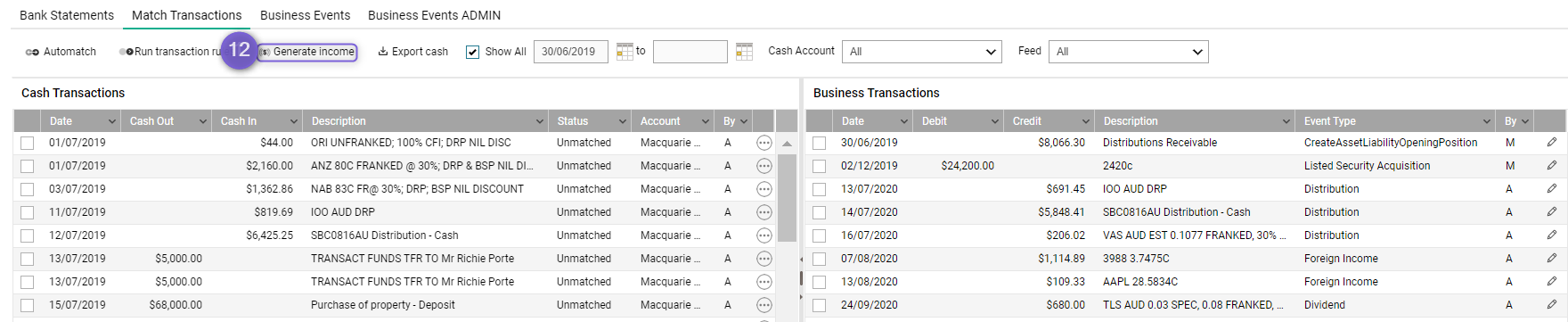Check the Purchase of property - Deposit row
Screen dimensions: 1568x322
[x=27, y=305]
